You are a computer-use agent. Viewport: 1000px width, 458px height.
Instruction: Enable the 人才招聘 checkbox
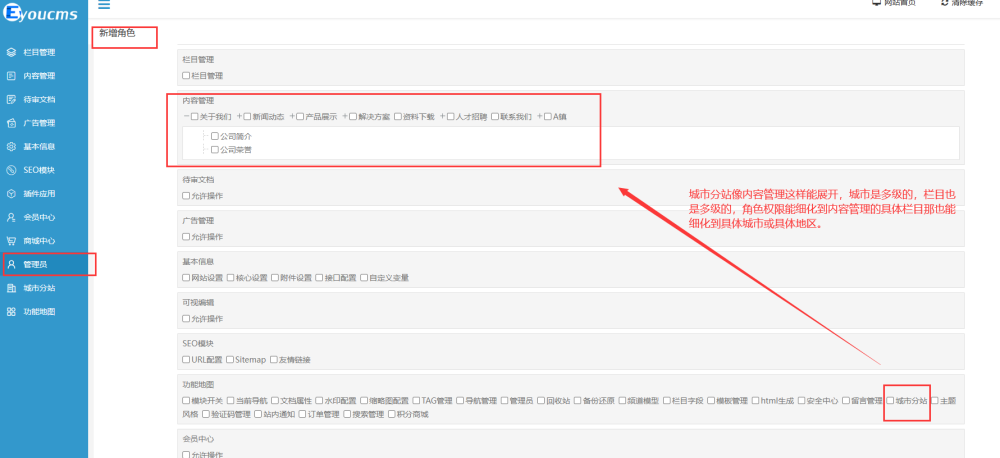[x=450, y=117]
